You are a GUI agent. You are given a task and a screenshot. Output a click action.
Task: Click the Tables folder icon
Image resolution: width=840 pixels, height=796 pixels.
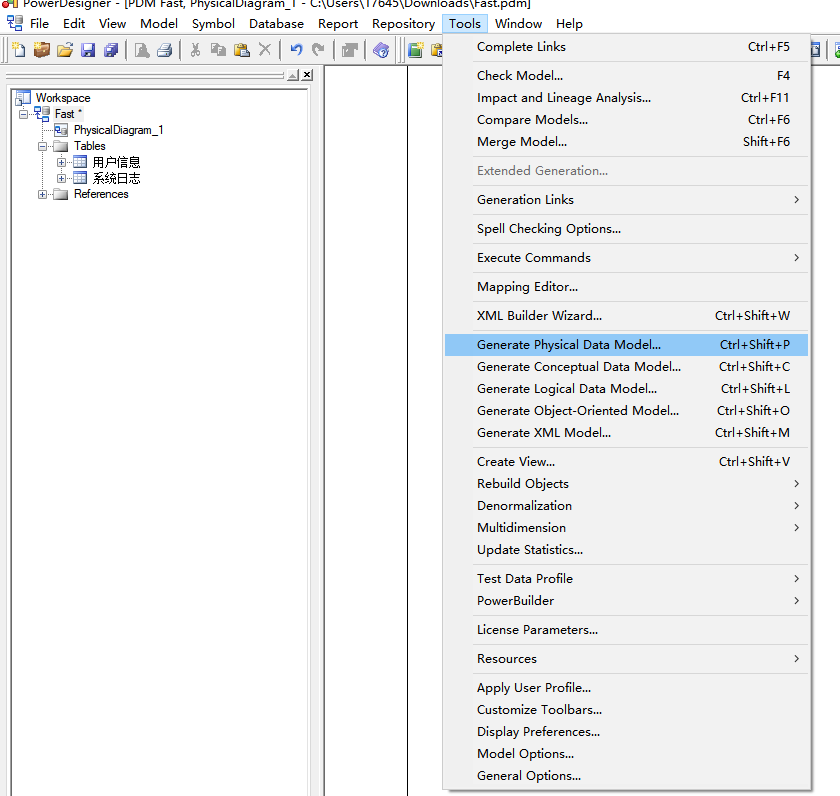coord(61,146)
